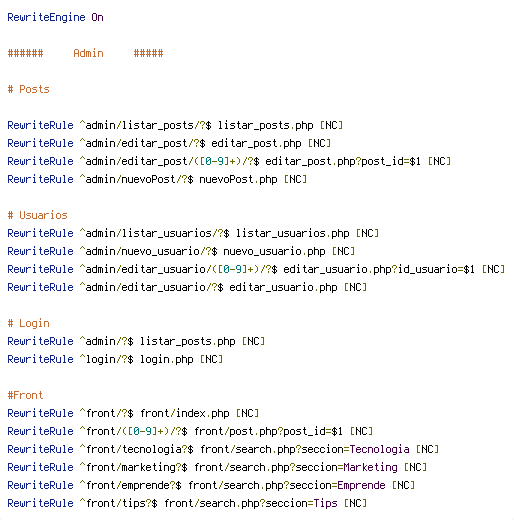Screen dimensions: 514x520
Task: Click the 'Tecnologia' seccion value
Action: (x=379, y=449)
